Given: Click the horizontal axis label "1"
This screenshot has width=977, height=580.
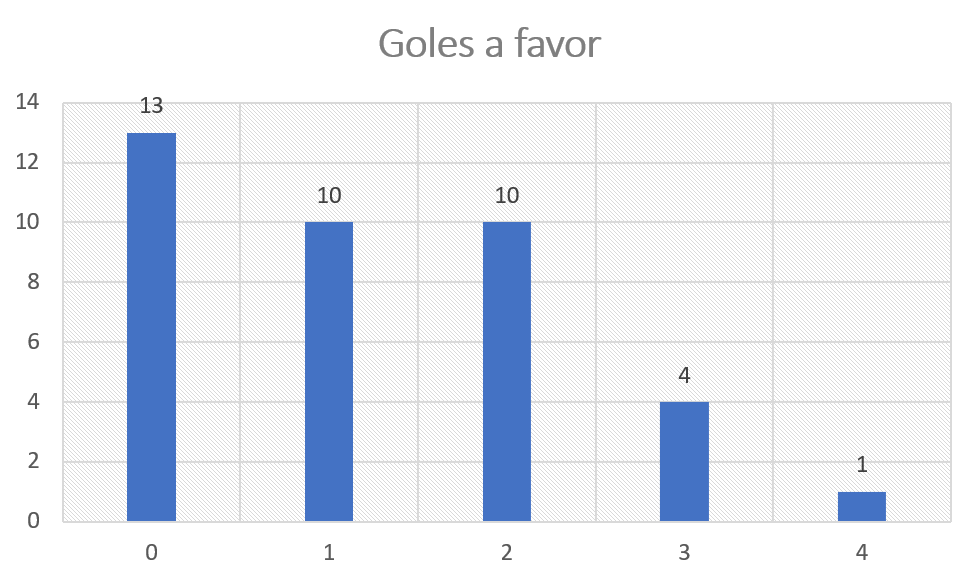Looking at the screenshot, I should 329,553.
